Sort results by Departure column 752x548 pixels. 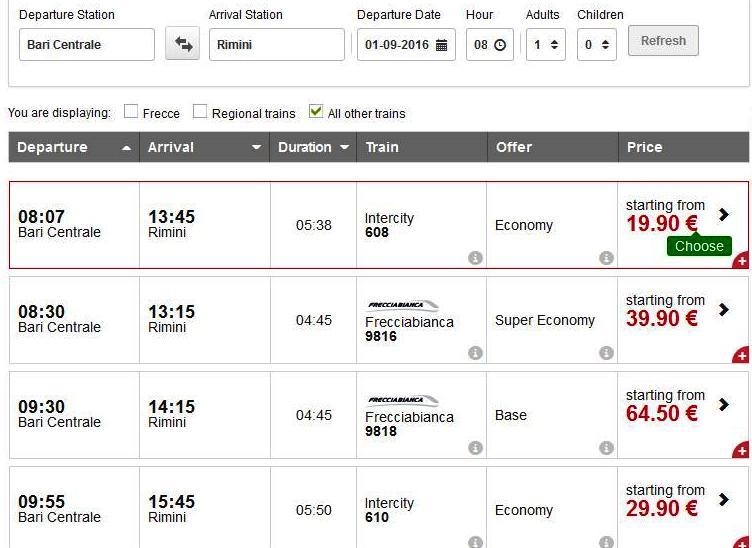pyautogui.click(x=74, y=147)
